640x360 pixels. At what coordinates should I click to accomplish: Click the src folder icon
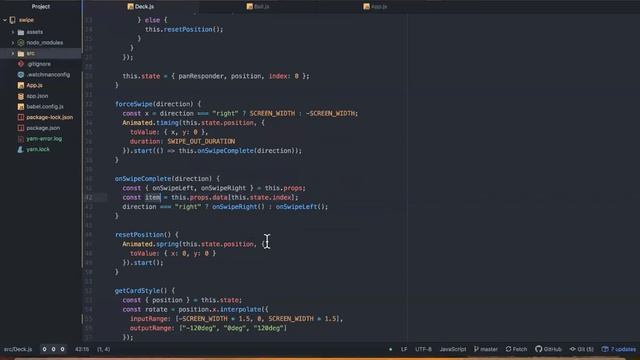pos(21,53)
